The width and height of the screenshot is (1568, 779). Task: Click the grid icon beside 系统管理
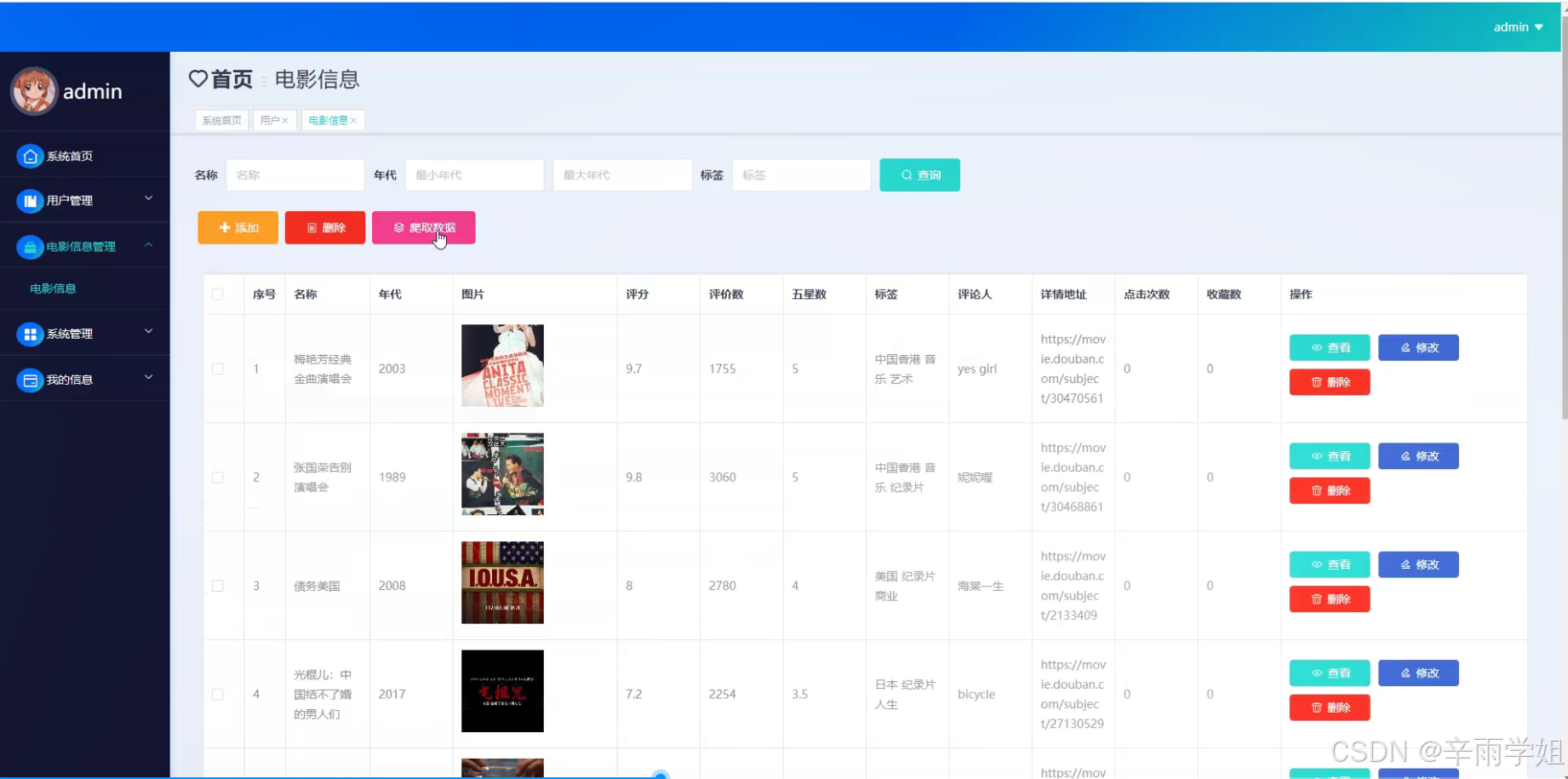(x=30, y=334)
